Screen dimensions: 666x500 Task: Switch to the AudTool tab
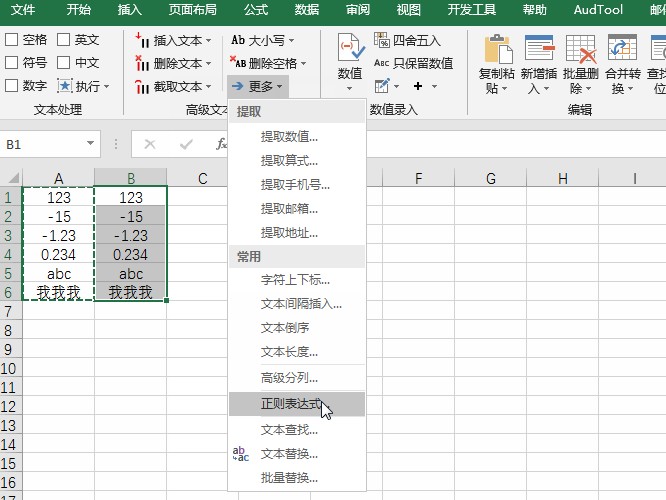tap(598, 10)
